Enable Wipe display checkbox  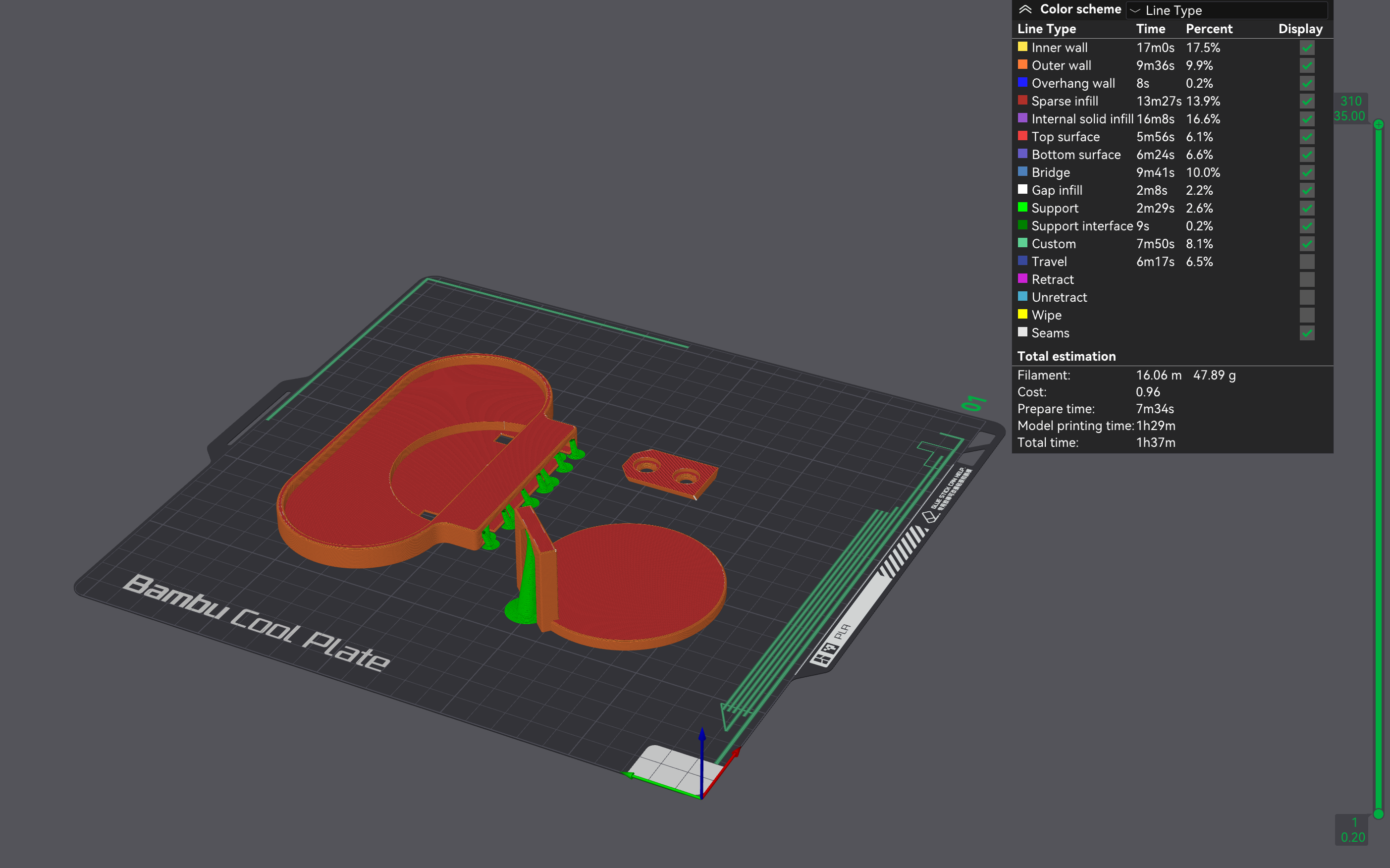pyautogui.click(x=1307, y=315)
